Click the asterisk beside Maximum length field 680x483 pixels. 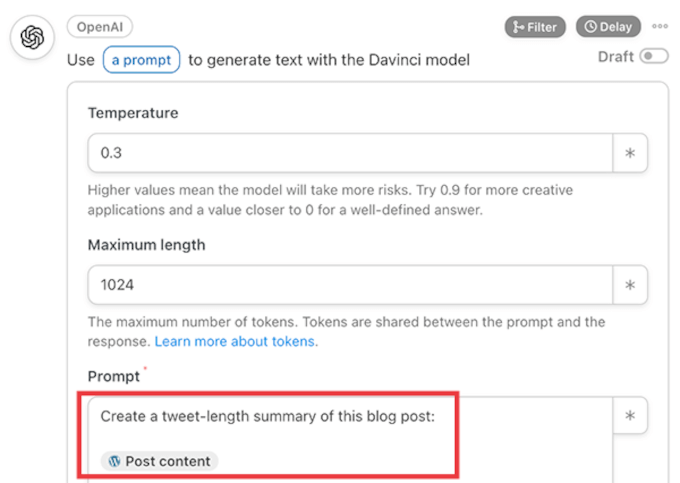pos(630,285)
